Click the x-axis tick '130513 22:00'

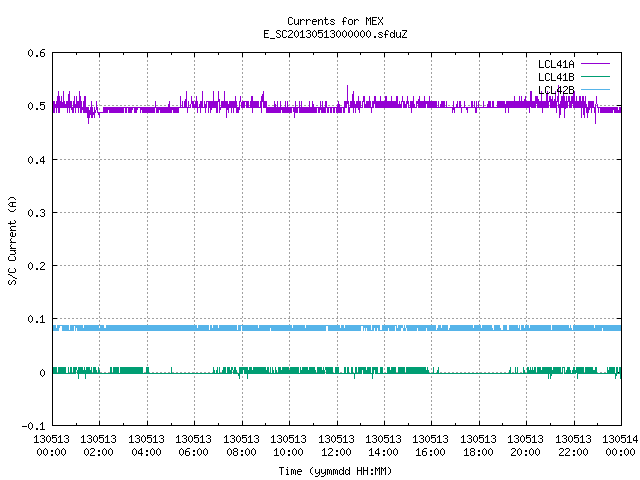pyautogui.click(x=573, y=446)
